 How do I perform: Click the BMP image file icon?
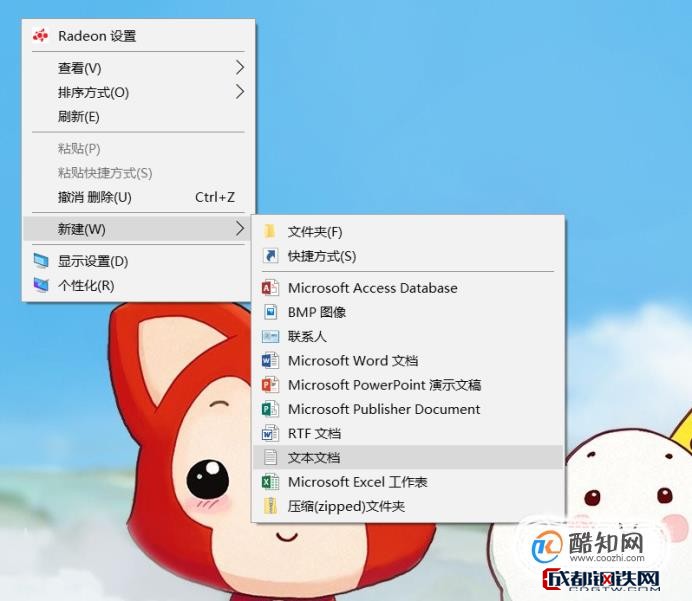[270, 312]
